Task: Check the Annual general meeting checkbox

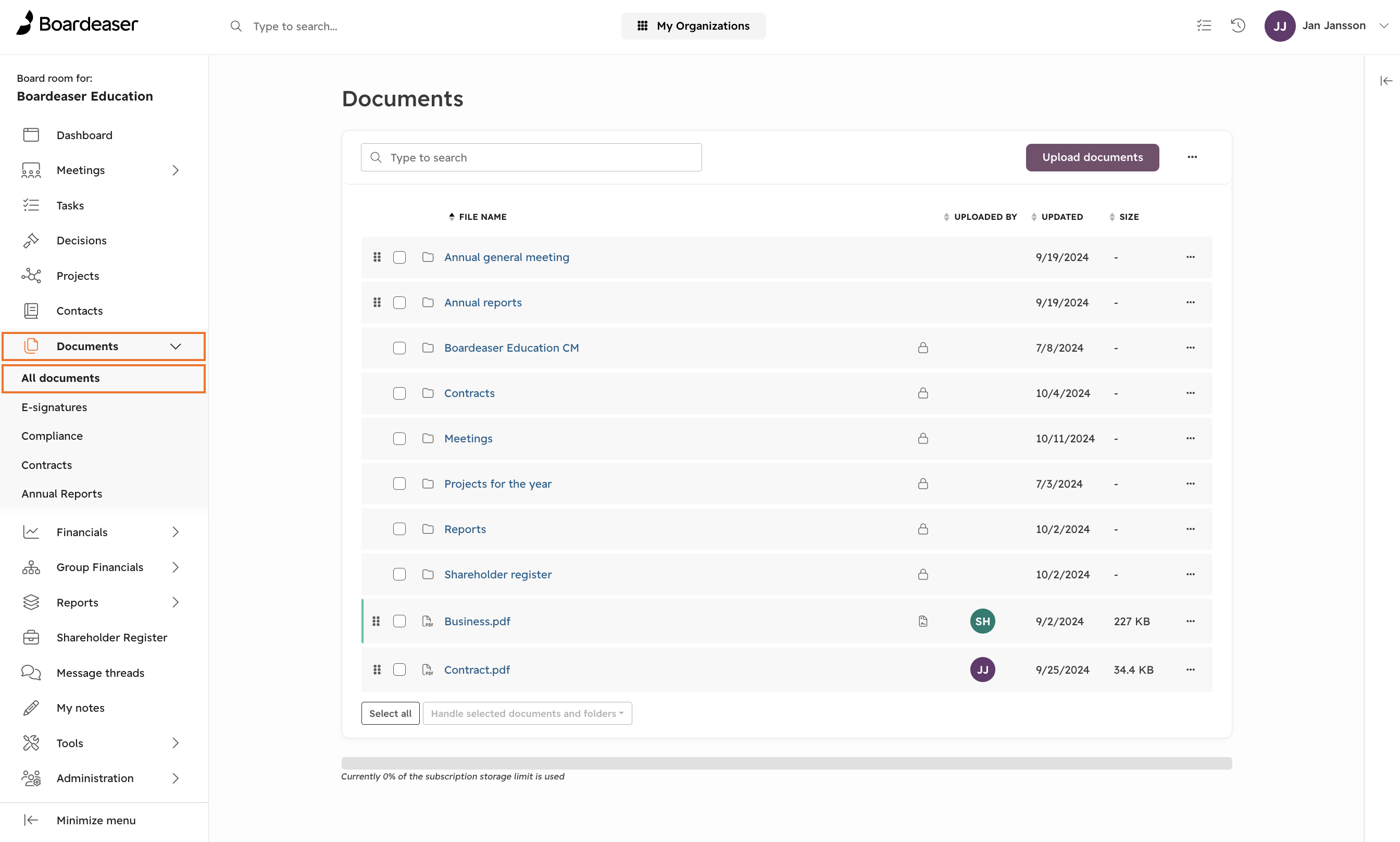Action: 399,257
